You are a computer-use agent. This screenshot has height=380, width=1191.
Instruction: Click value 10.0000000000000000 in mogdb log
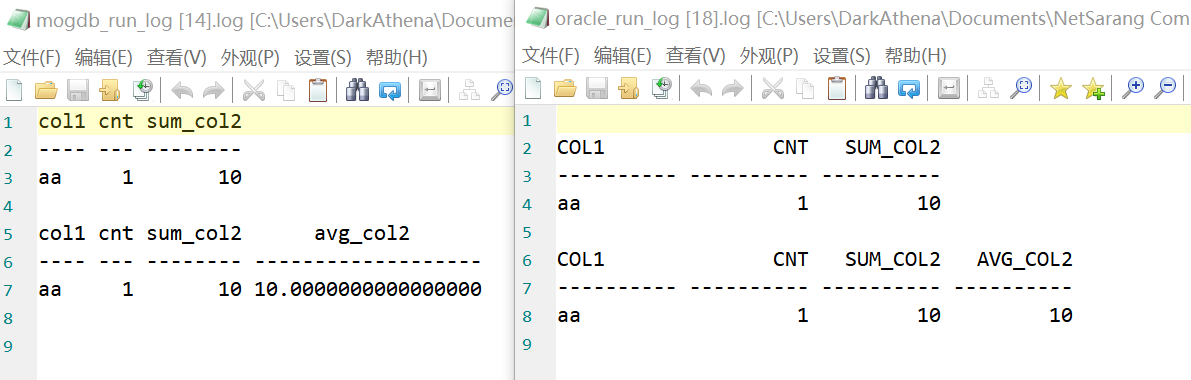368,290
